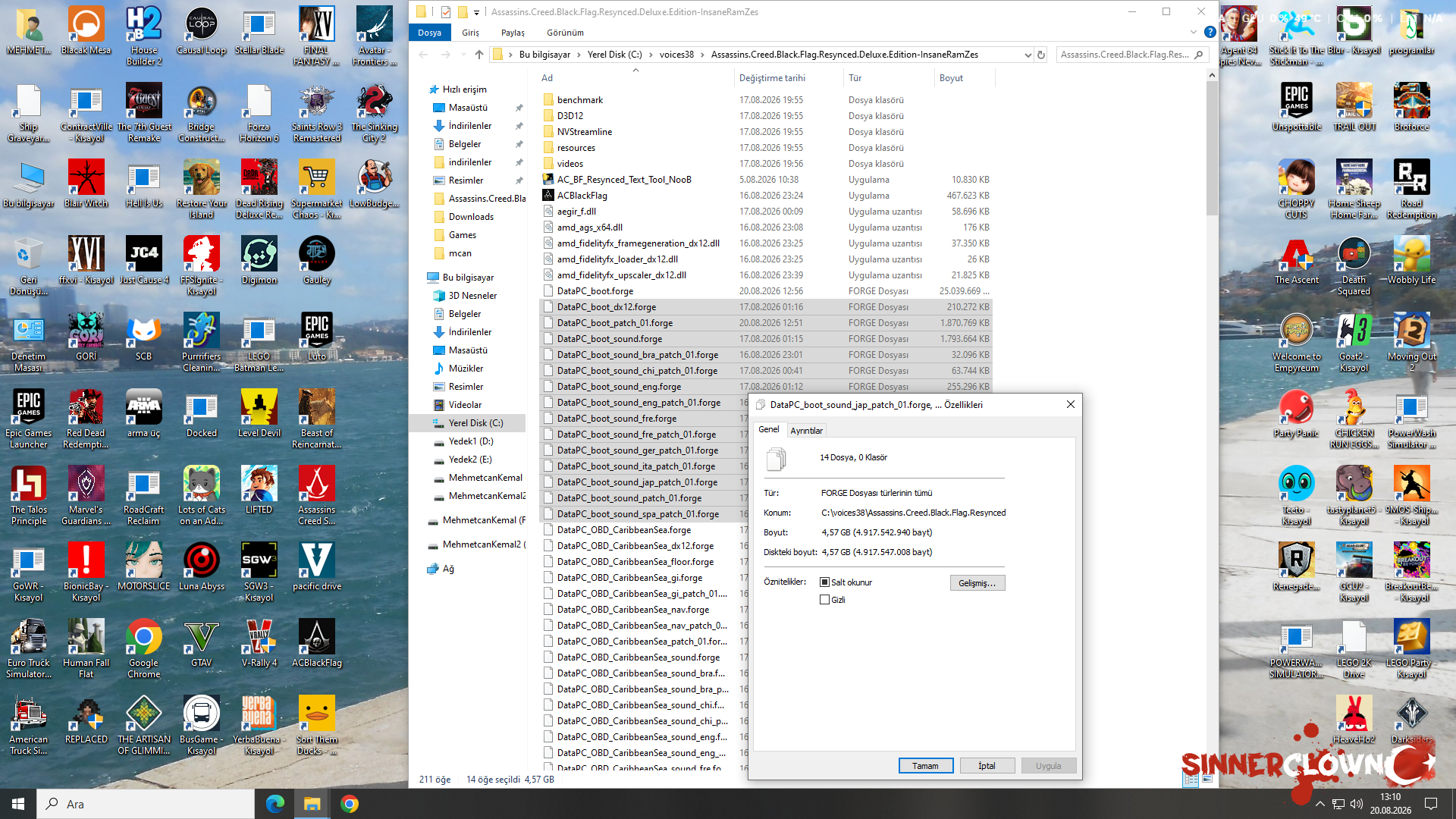Toggle the Salt okunur checkbox

point(824,582)
